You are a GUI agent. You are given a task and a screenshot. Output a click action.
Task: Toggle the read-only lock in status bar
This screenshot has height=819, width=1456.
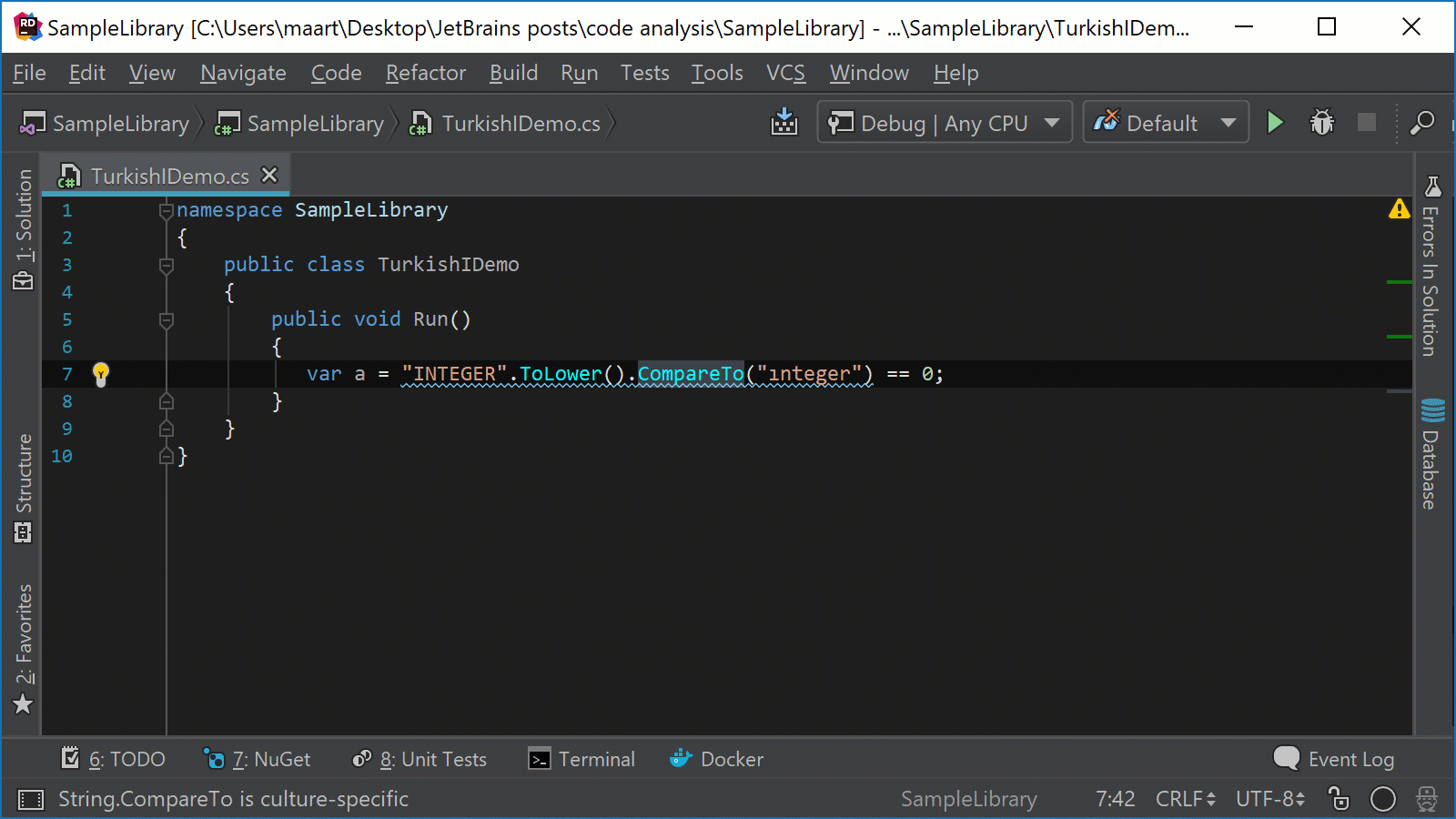[1337, 799]
